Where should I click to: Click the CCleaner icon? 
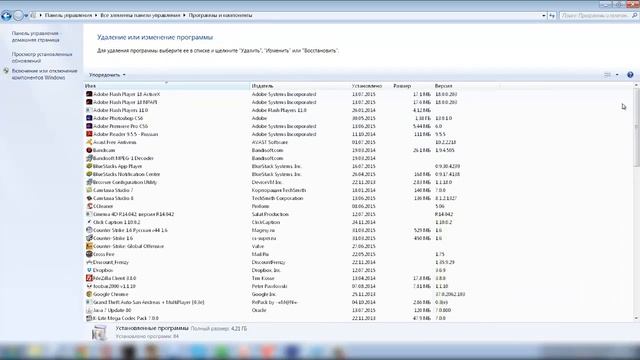[x=89, y=206]
